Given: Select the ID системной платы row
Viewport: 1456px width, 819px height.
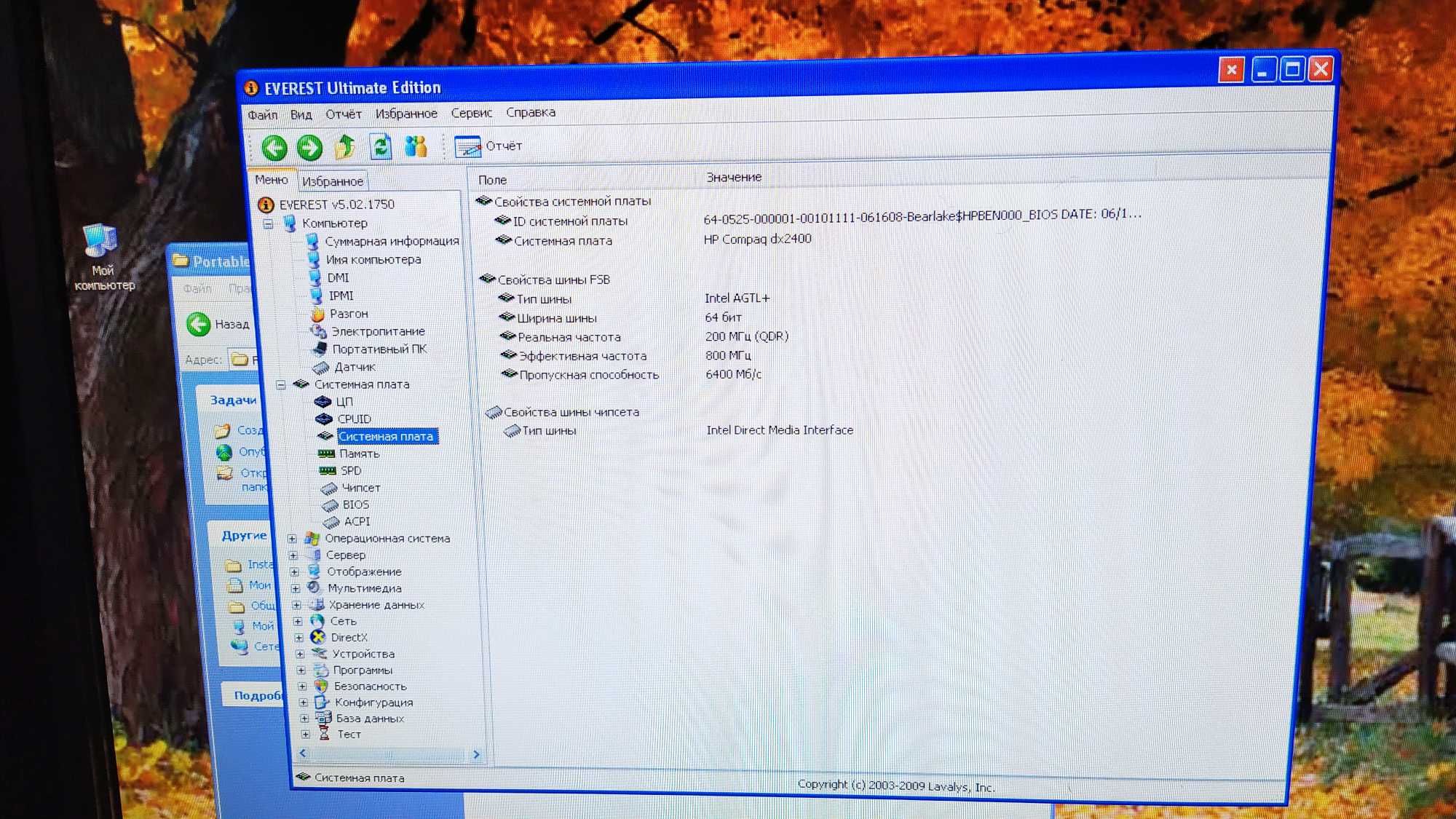Looking at the screenshot, I should tap(570, 221).
